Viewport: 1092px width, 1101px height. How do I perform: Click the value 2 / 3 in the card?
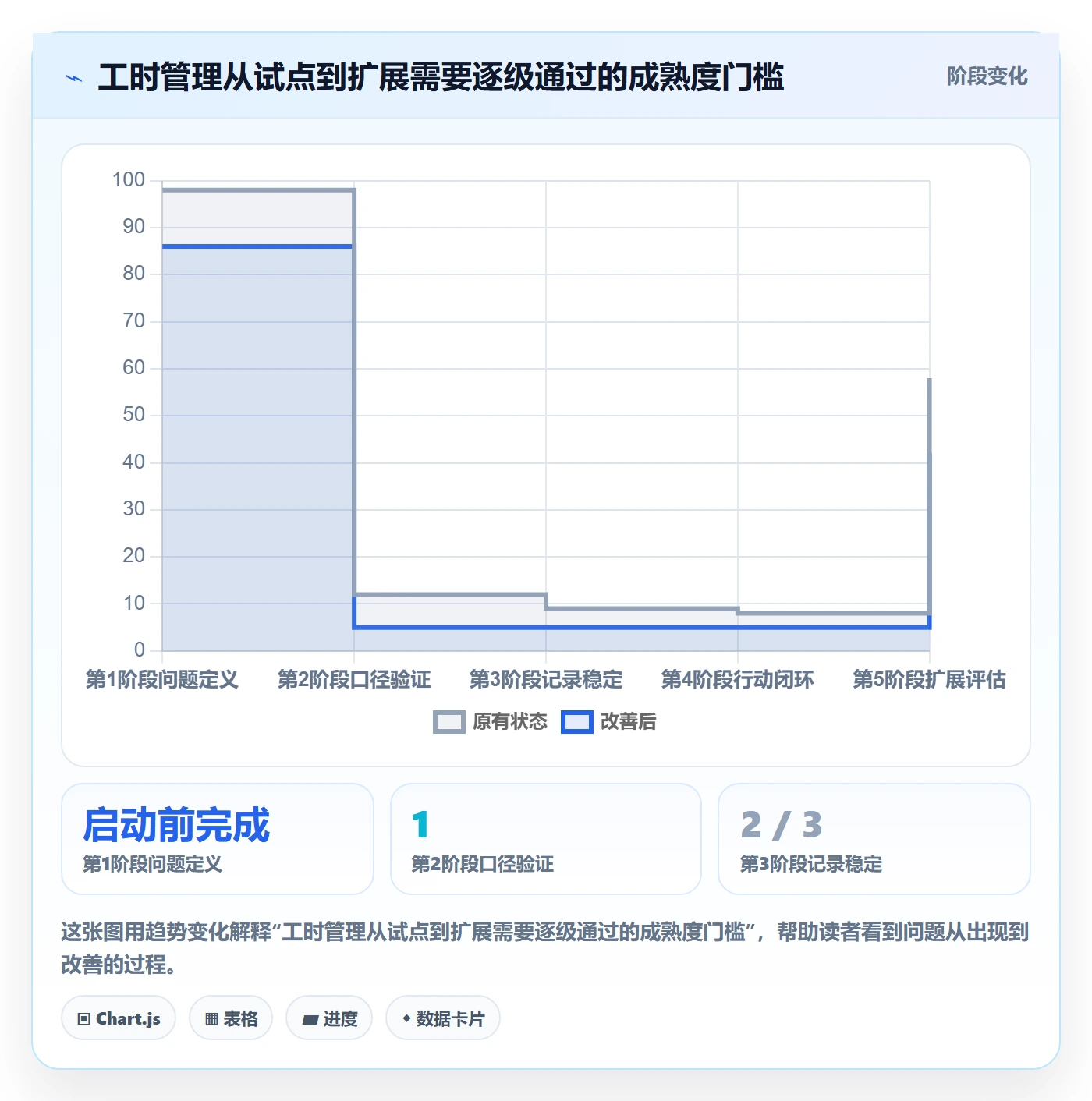[x=781, y=826]
